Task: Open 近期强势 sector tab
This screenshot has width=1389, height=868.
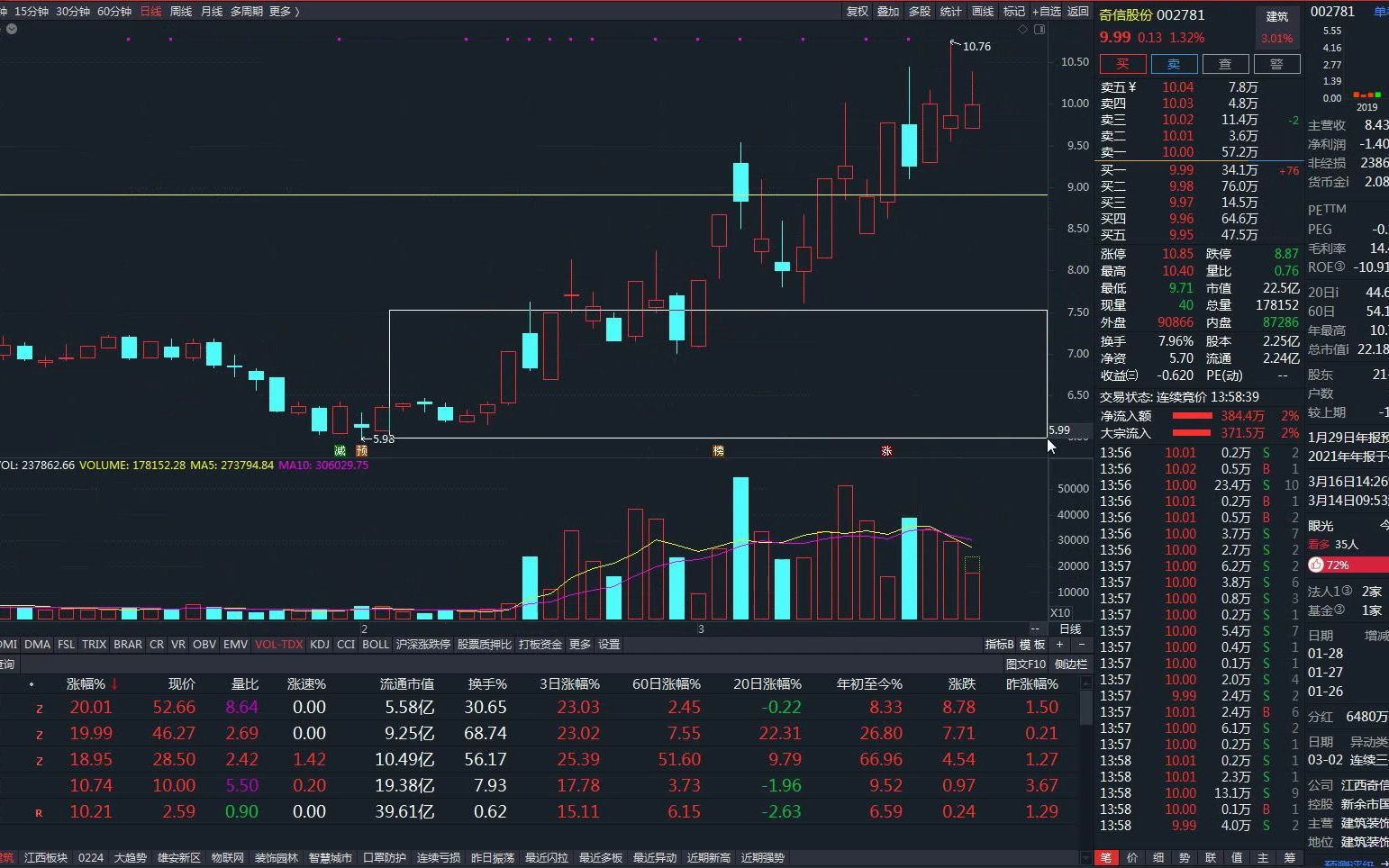Action: coord(763,858)
